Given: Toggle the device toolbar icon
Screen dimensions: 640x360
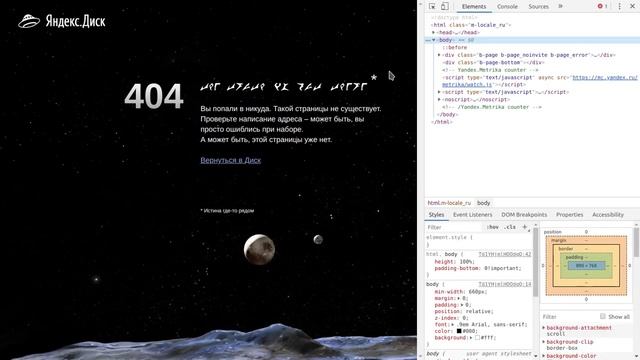Looking at the screenshot, I should click(444, 6).
